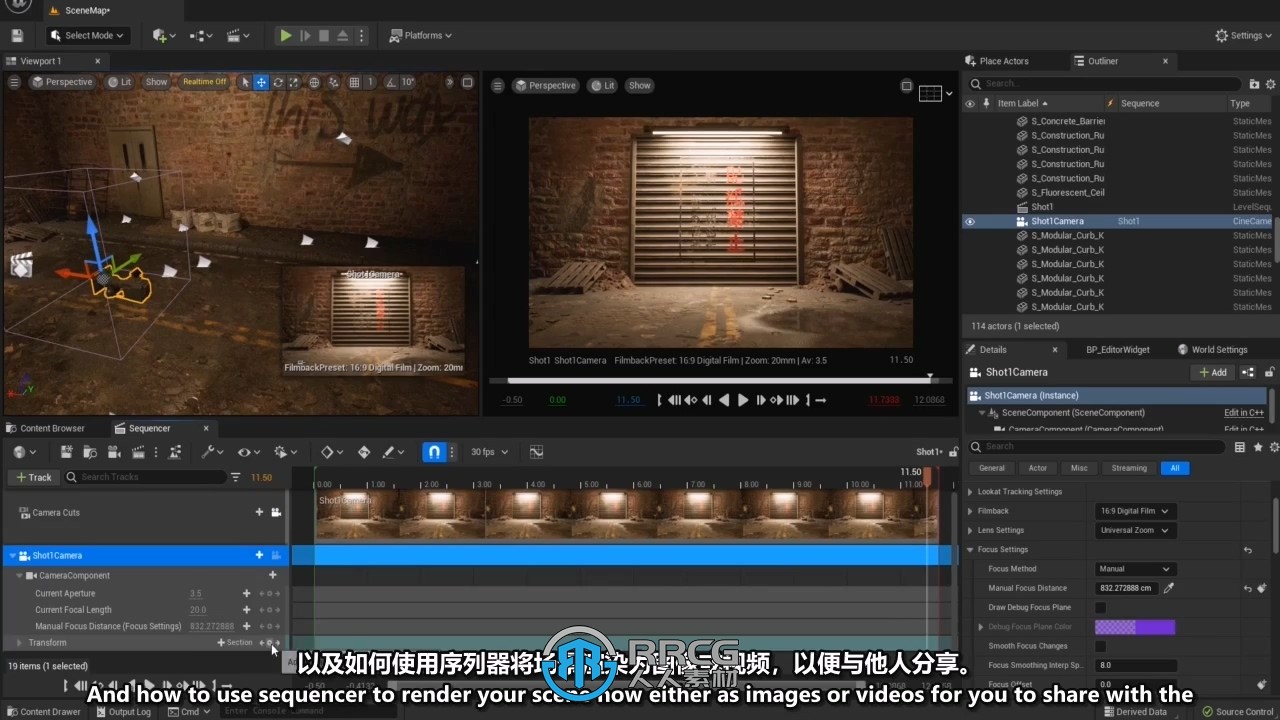The width and height of the screenshot is (1280, 720).
Task: Open Sequencer Actions wrench menu
Action: 212,452
